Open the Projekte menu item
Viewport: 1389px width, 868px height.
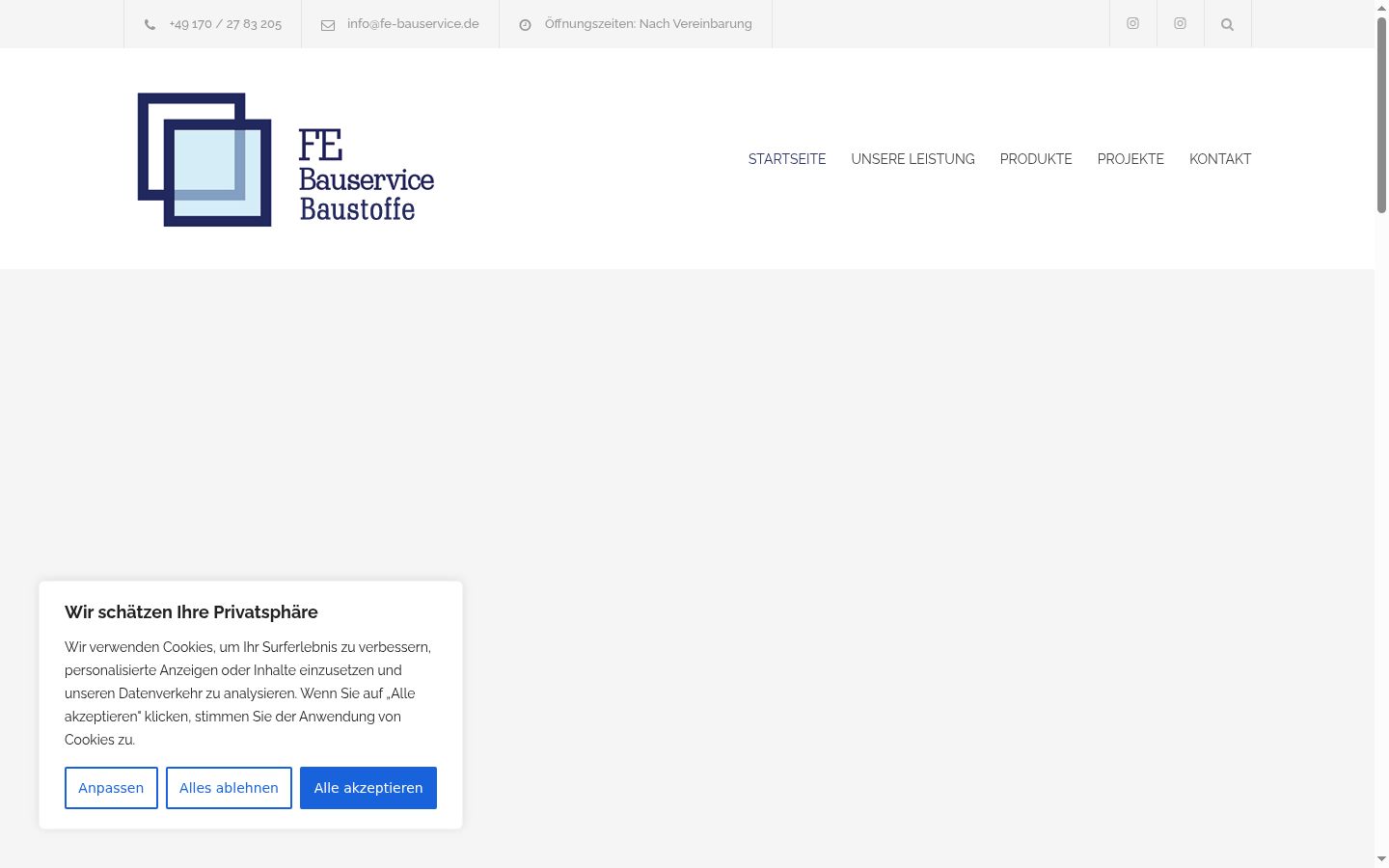click(1130, 159)
